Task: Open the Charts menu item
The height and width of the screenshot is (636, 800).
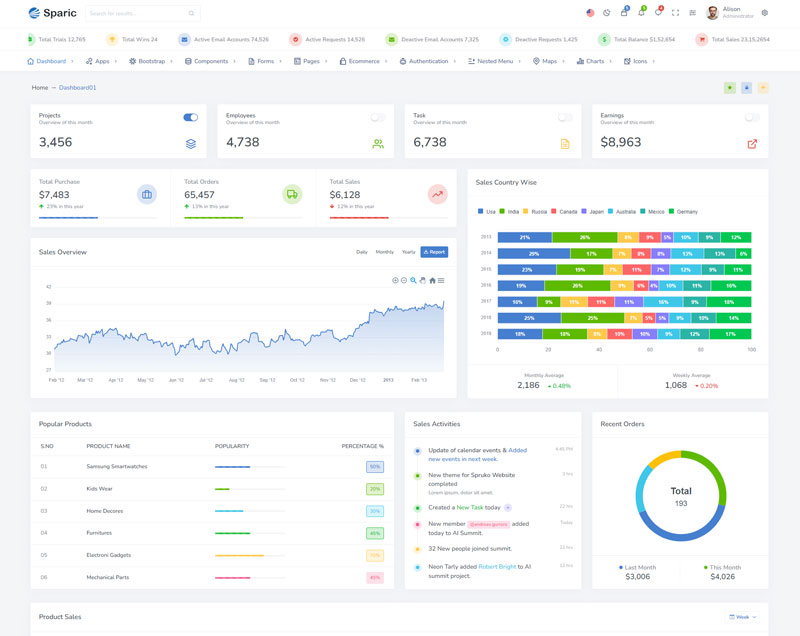Action: [x=593, y=61]
